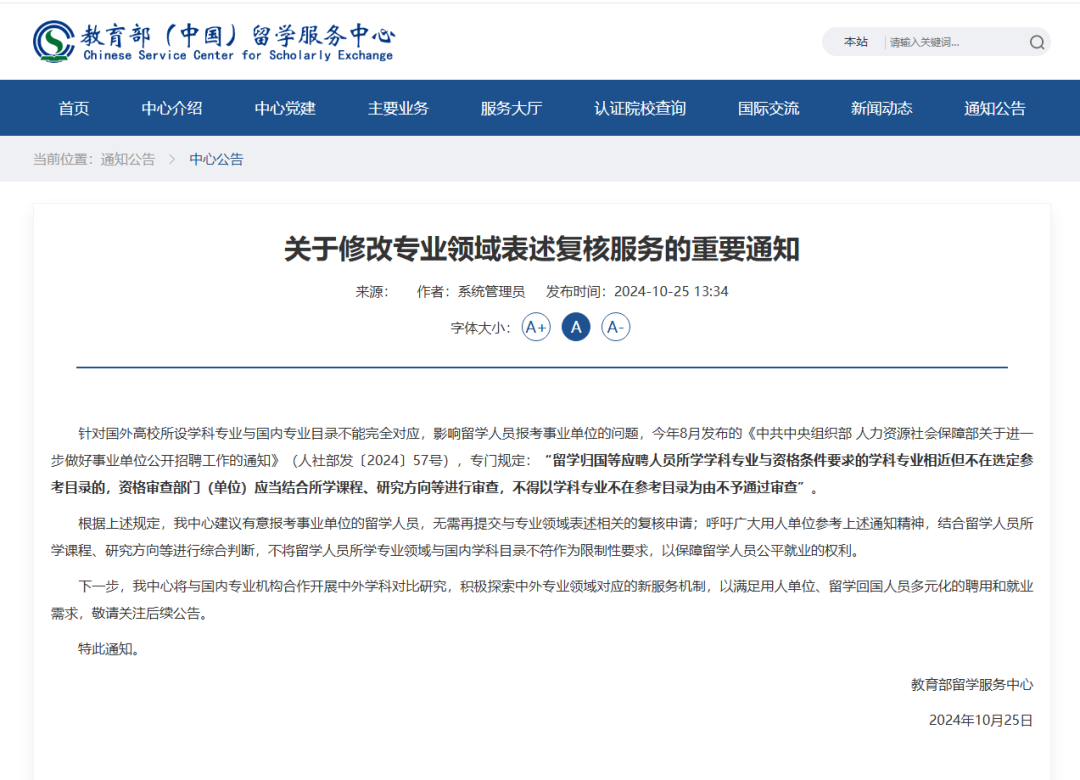The image size is (1080, 780).
Task: Click the article title 关于修改专业领域表述复核服务的重要通知
Action: (x=541, y=249)
